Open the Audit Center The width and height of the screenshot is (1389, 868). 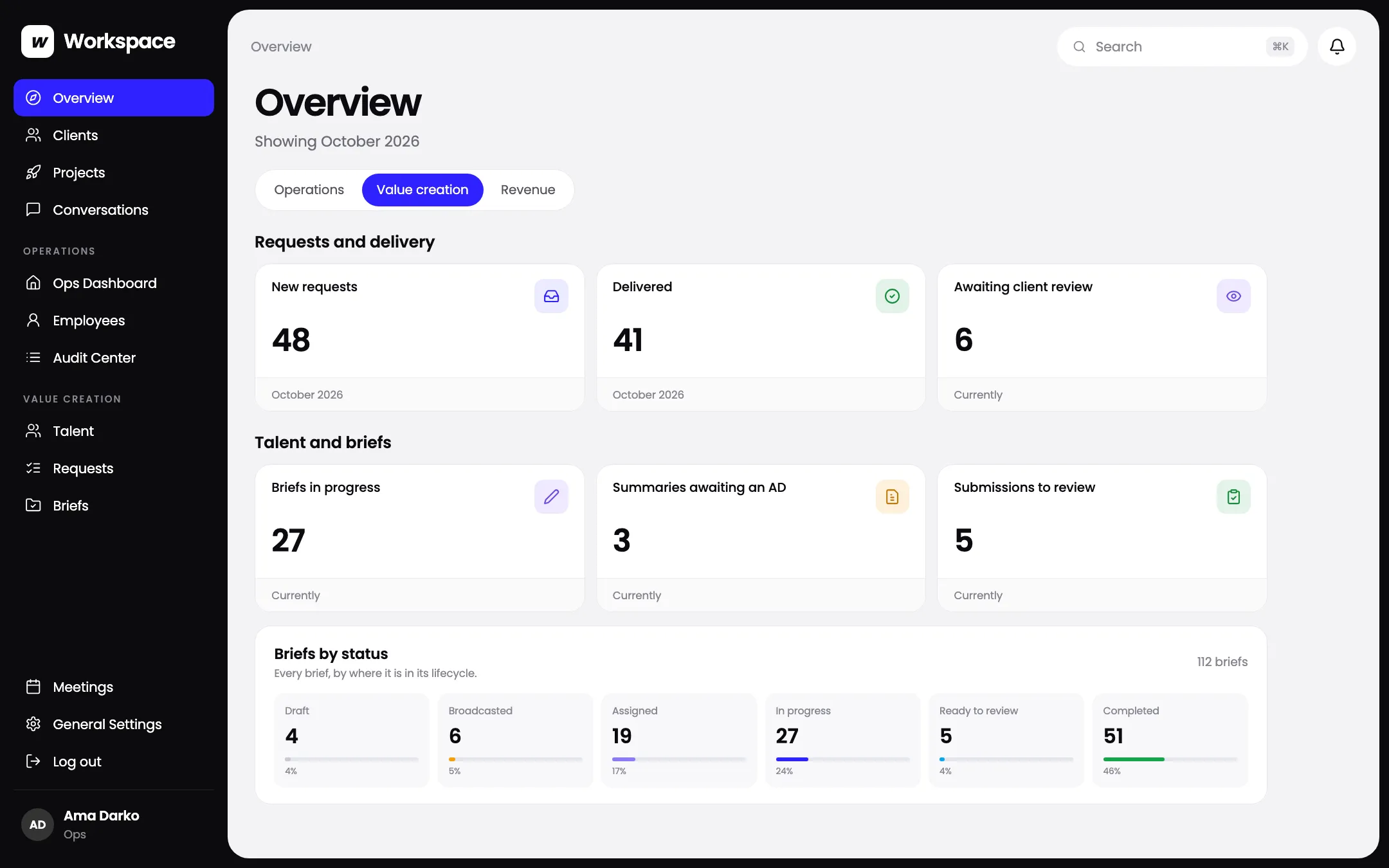click(114, 357)
